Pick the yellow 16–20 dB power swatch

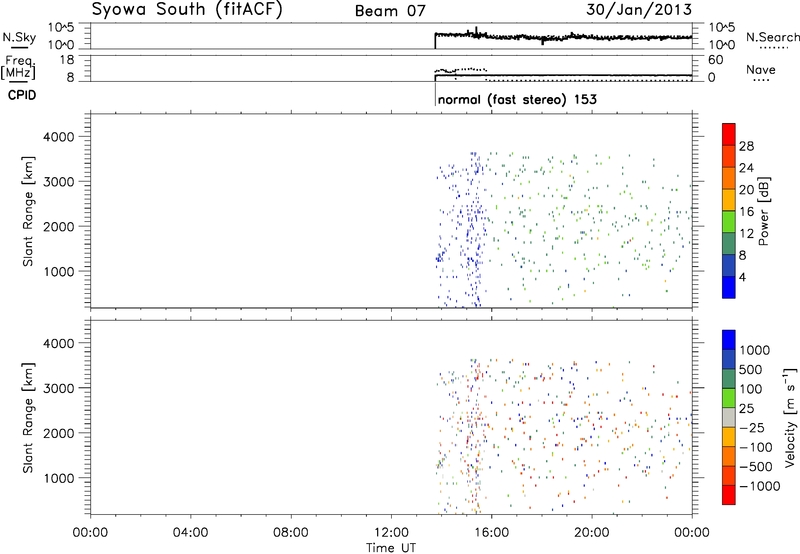coord(729,200)
